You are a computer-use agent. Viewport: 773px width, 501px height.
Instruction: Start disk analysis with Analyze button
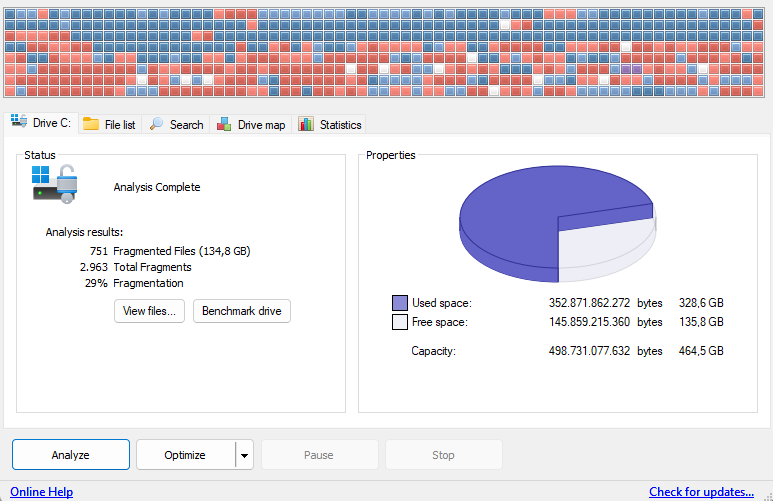(x=71, y=455)
